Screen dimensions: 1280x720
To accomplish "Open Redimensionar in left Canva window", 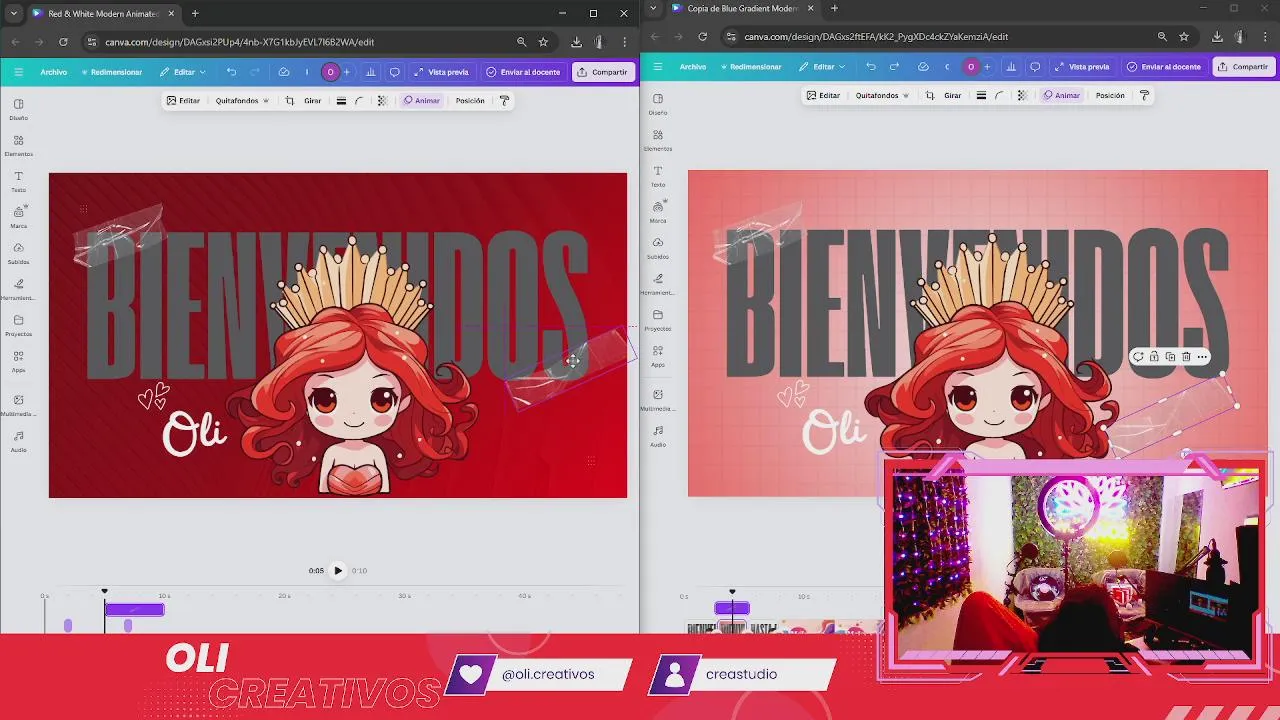I will (x=112, y=72).
